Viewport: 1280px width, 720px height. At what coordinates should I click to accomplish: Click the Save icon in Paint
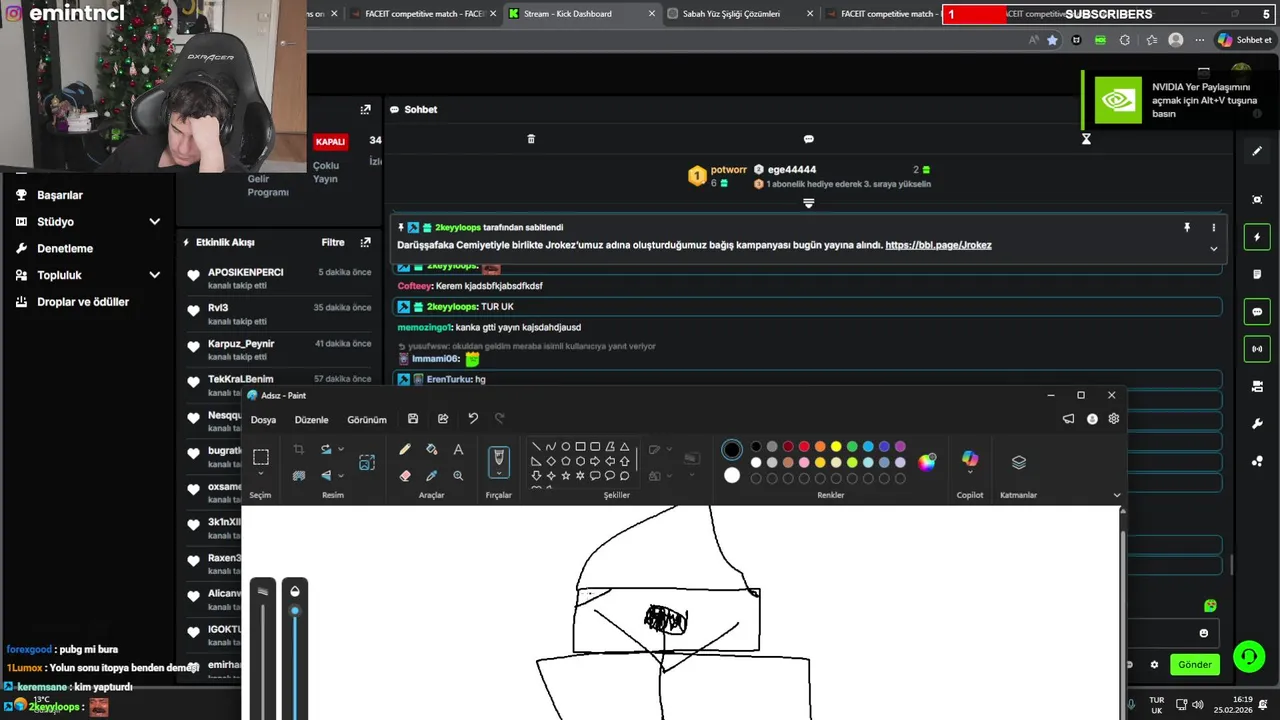[x=413, y=419]
